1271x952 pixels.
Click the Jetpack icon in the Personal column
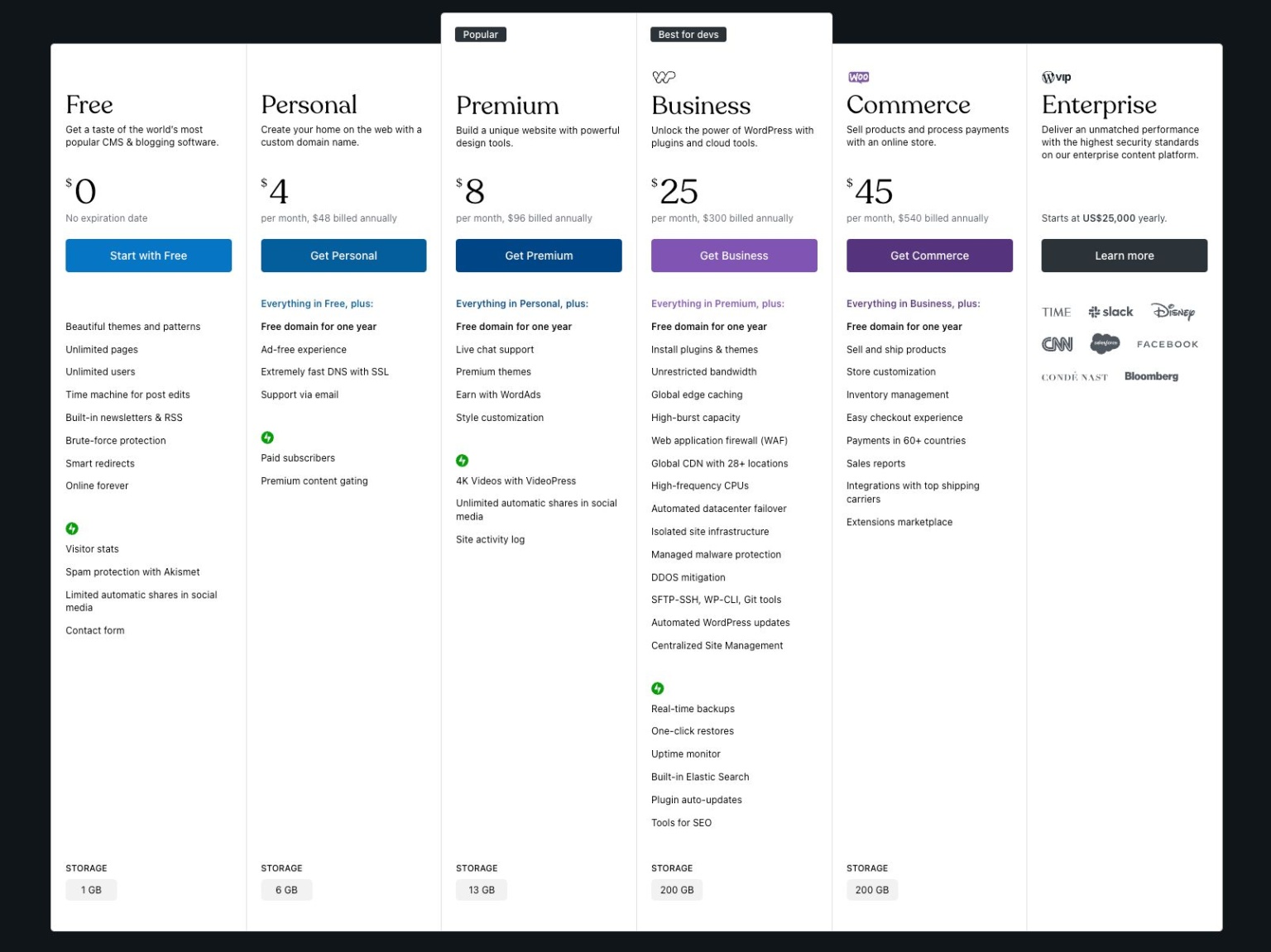267,438
